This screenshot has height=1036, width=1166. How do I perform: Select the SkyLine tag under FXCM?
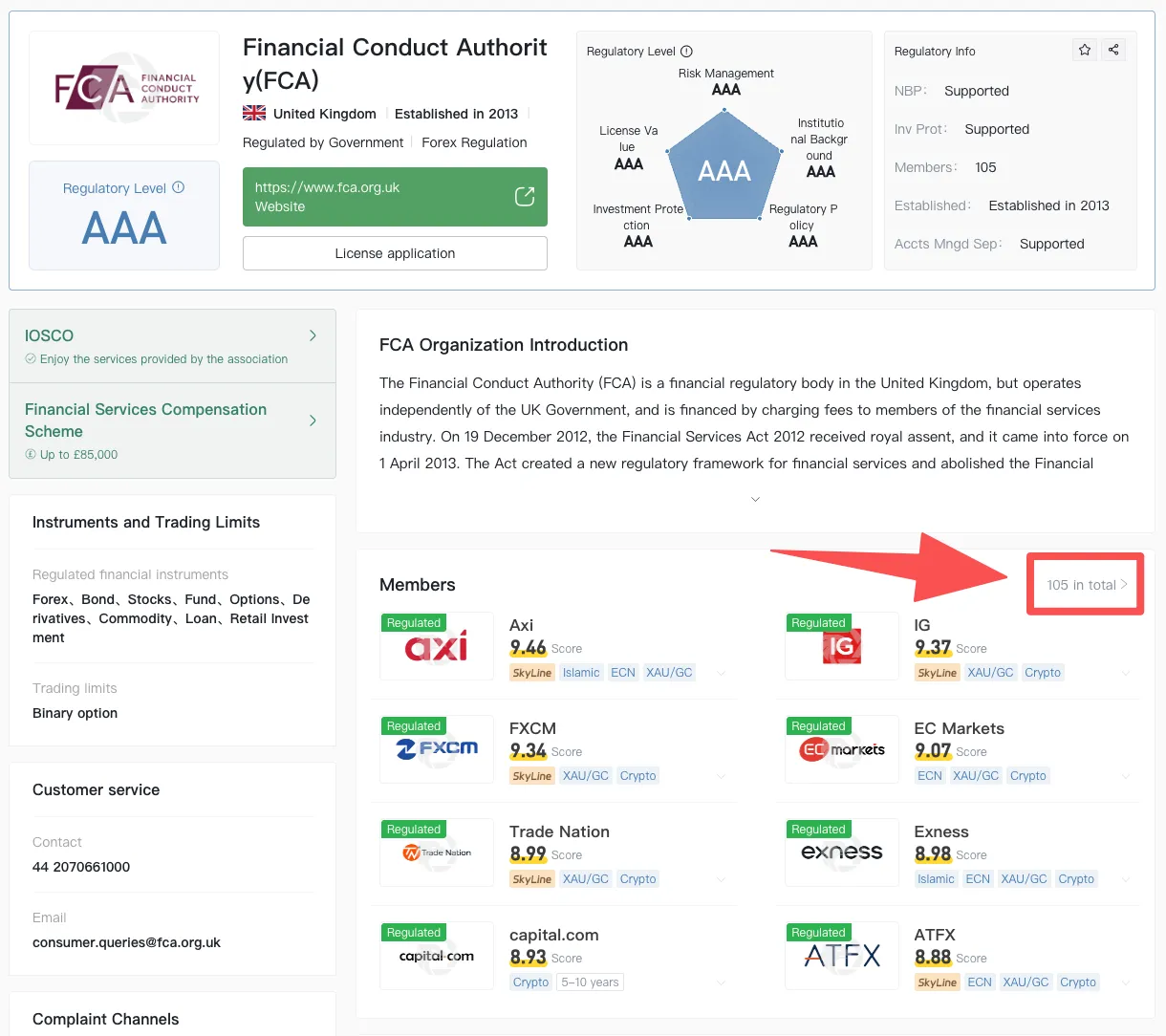(532, 776)
